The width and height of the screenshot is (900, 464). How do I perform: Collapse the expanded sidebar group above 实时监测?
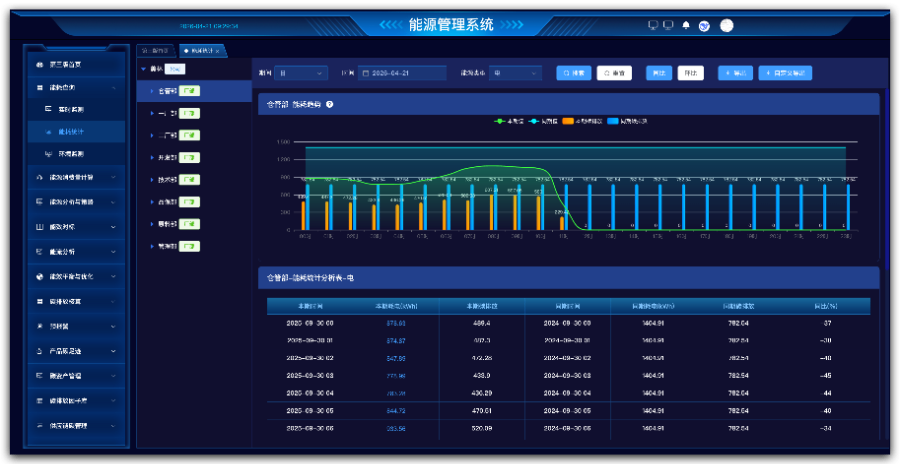pos(114,88)
